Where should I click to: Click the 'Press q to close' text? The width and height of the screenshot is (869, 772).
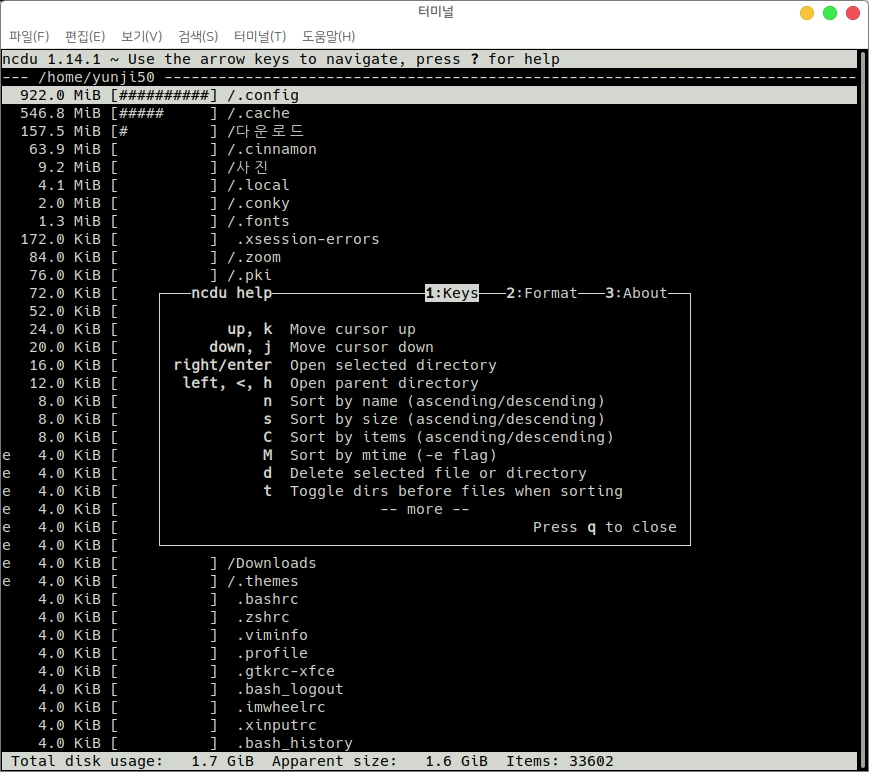point(604,527)
